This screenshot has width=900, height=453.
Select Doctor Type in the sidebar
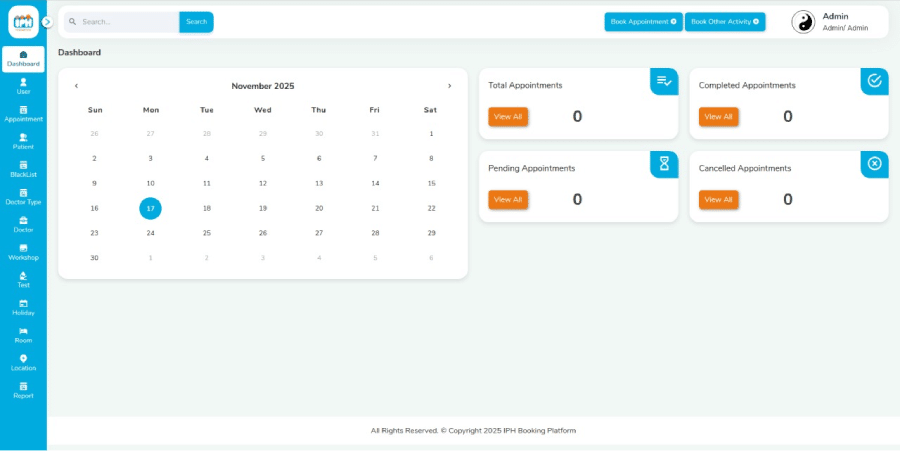(23, 197)
